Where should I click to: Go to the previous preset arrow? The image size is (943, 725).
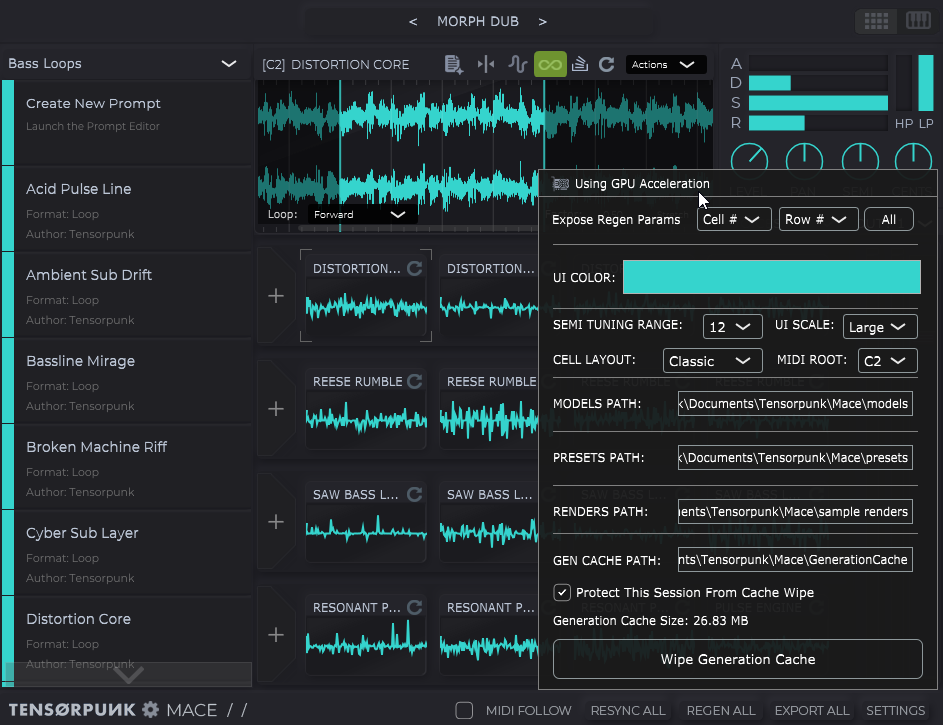[413, 22]
